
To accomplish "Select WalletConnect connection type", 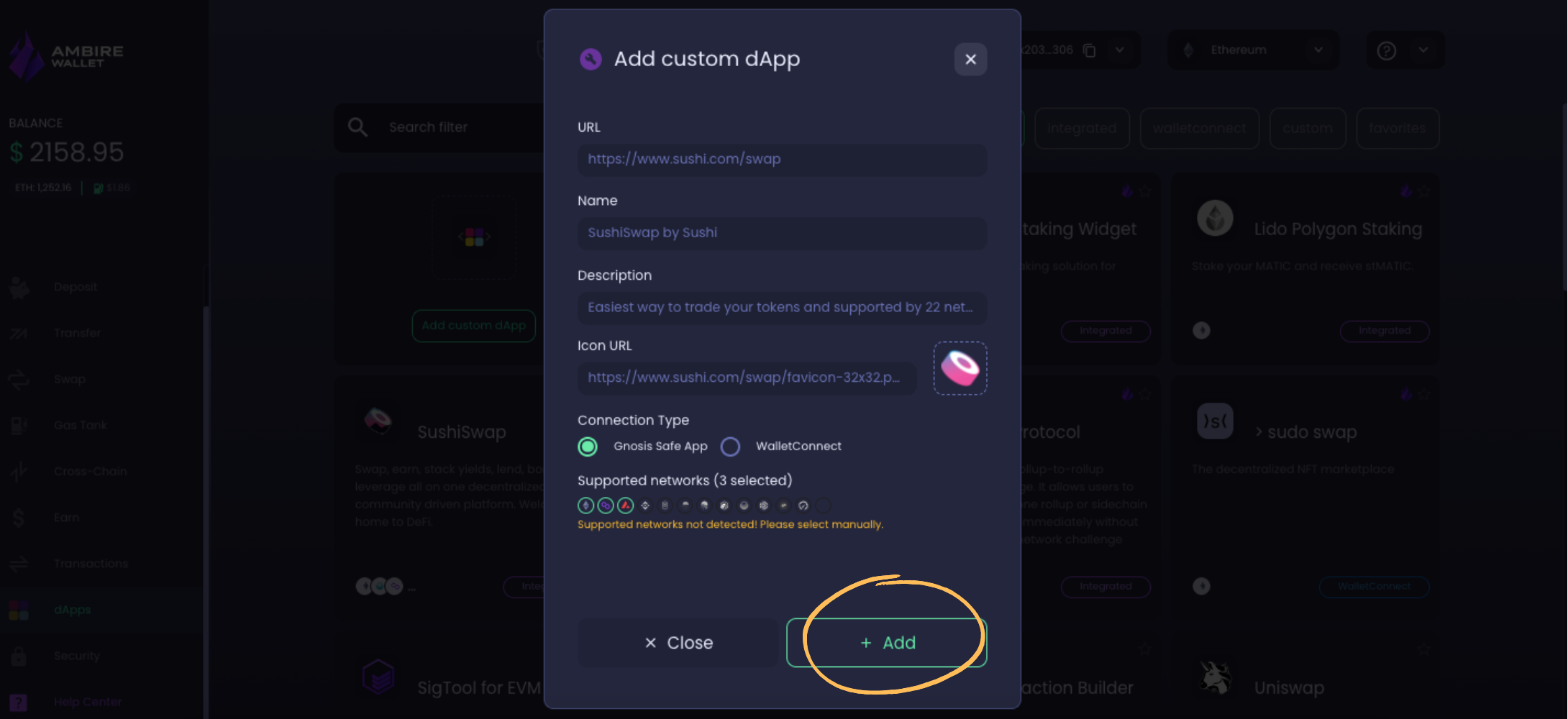I will click(x=730, y=446).
